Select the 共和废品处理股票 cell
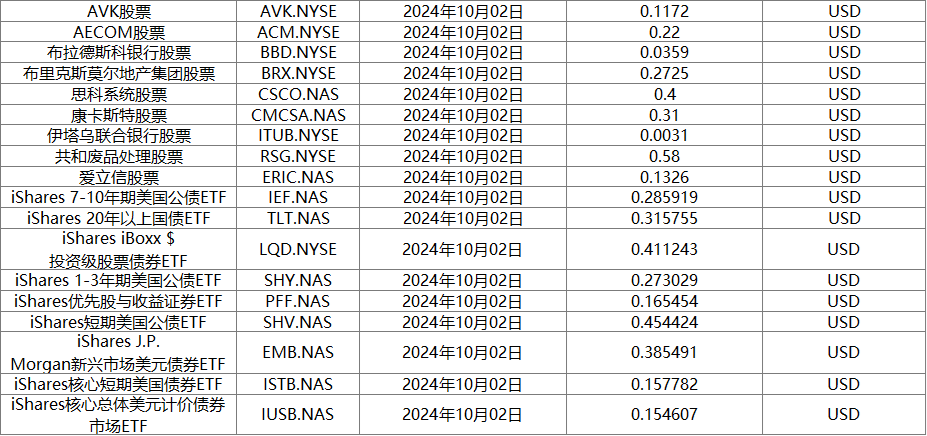This screenshot has width=927, height=436. click(119, 156)
